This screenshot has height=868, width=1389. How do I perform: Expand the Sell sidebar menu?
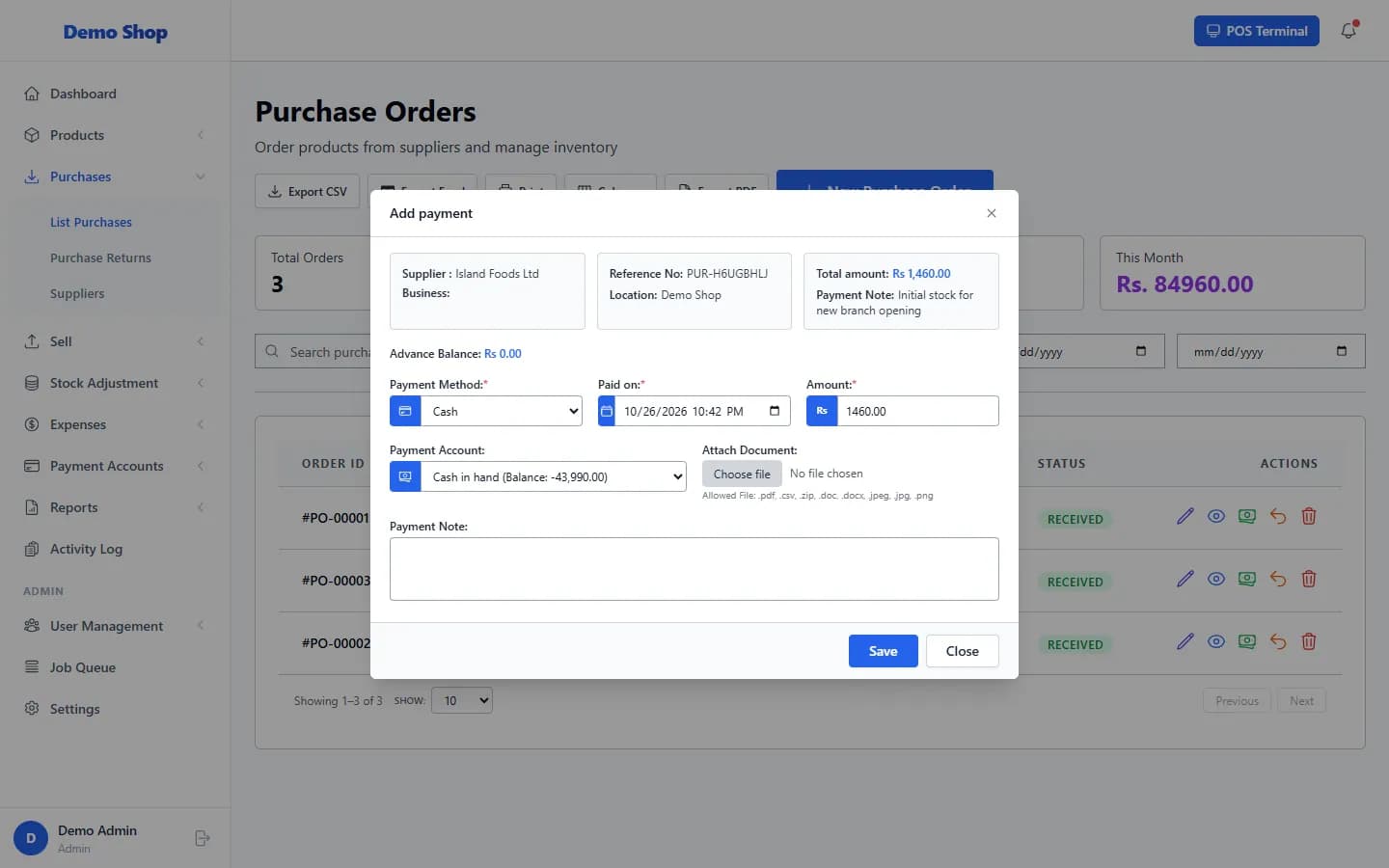[116, 341]
